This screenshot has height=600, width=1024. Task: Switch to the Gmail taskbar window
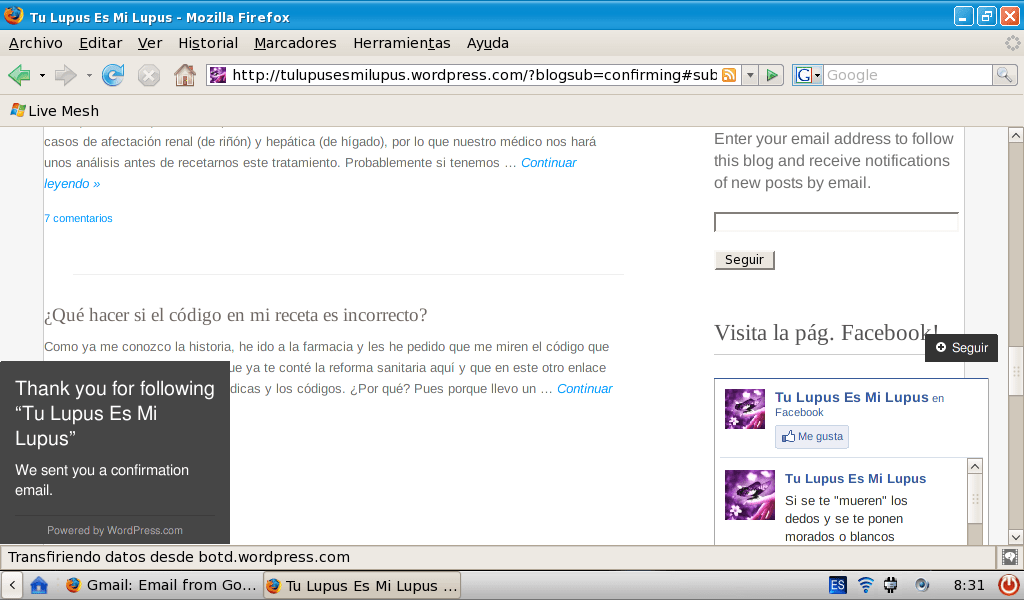click(161, 585)
